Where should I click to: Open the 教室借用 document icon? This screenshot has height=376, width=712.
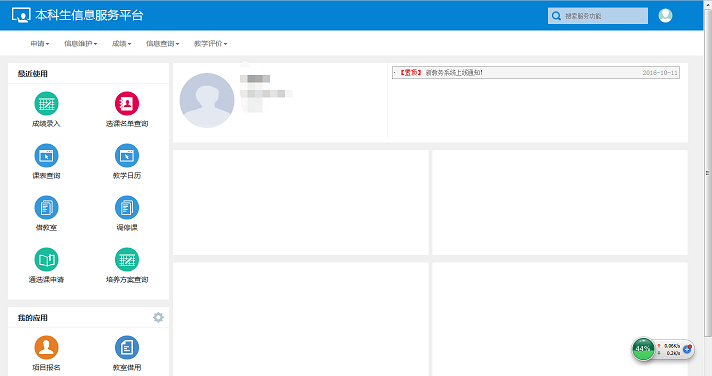click(x=127, y=347)
